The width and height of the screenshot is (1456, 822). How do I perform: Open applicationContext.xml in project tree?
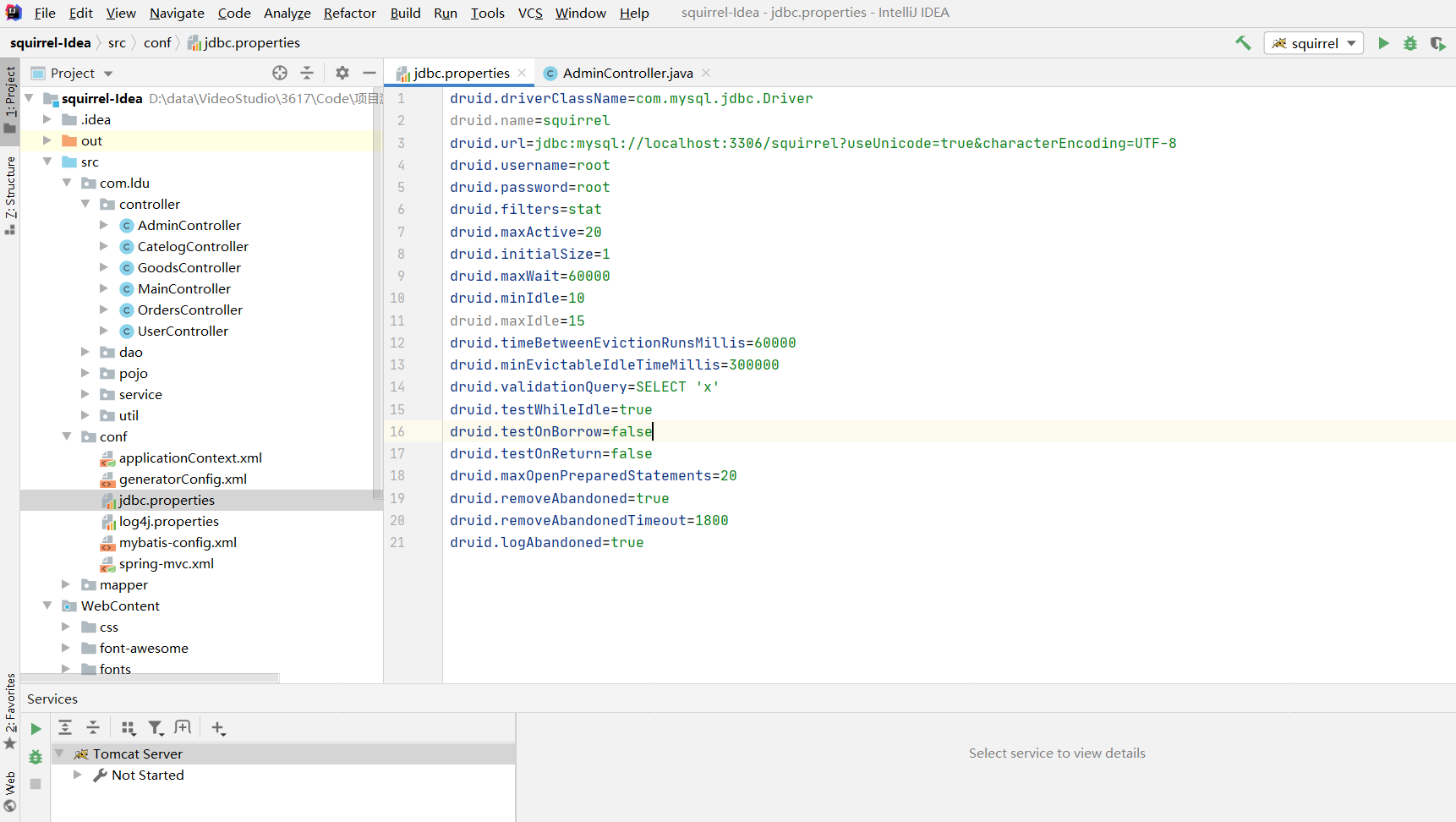coord(190,458)
